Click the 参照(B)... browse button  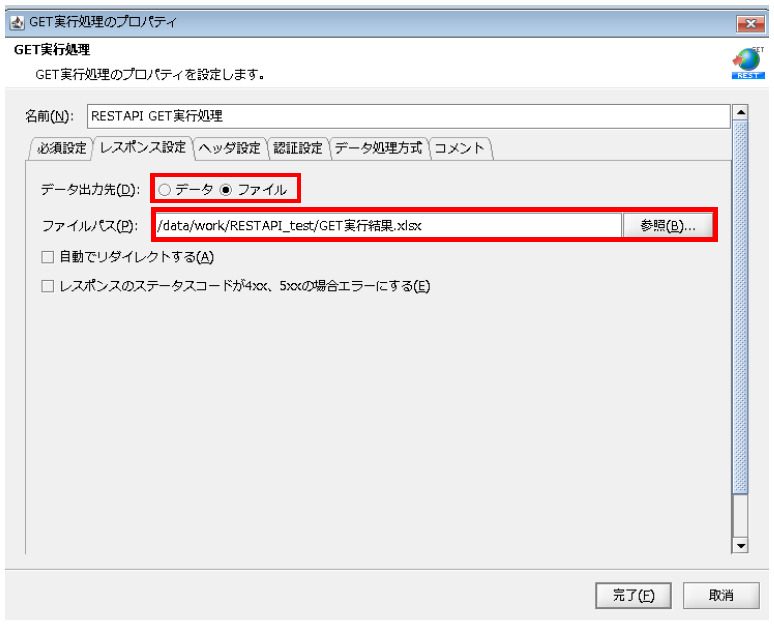(x=668, y=226)
